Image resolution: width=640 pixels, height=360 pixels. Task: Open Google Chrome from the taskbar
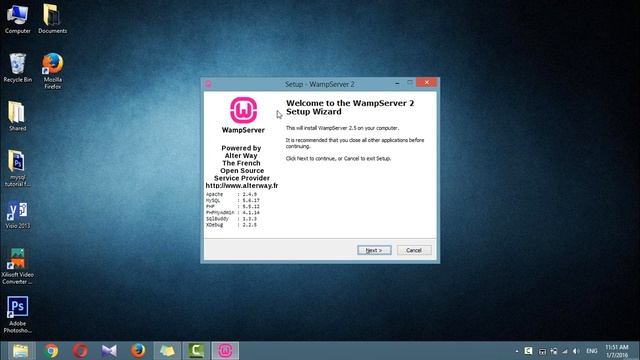click(x=51, y=351)
